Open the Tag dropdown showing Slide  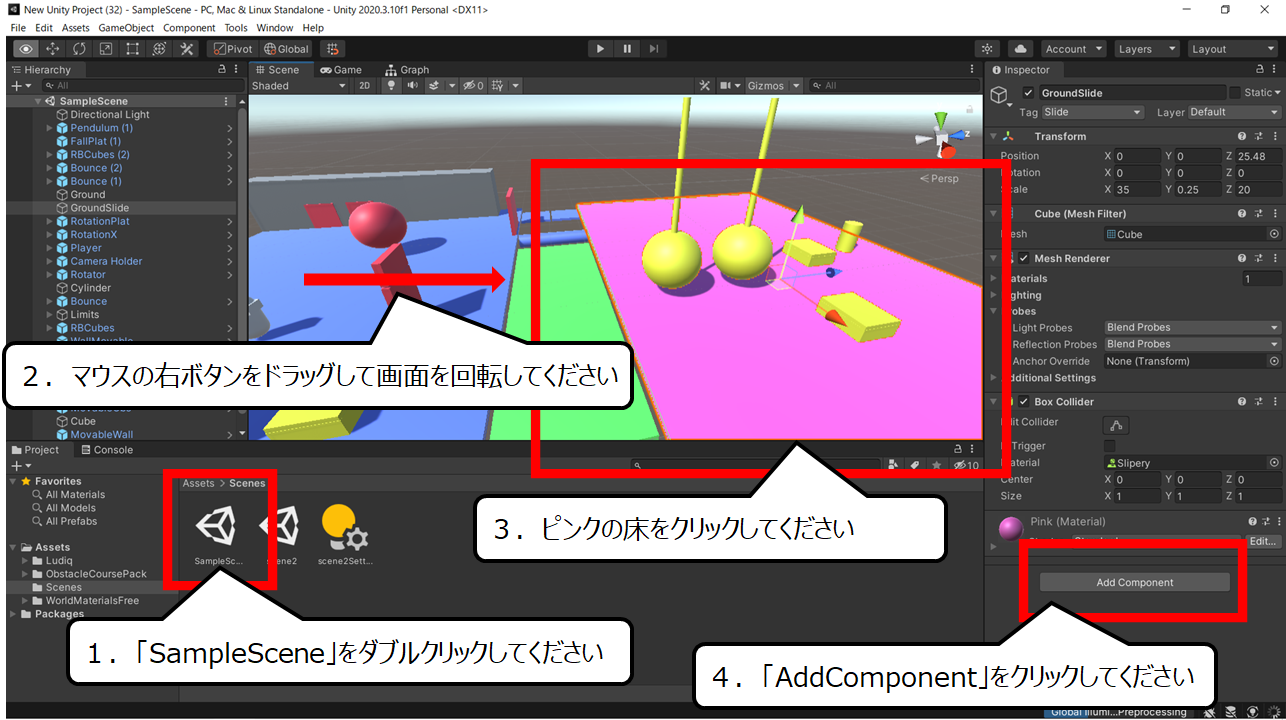click(1091, 112)
